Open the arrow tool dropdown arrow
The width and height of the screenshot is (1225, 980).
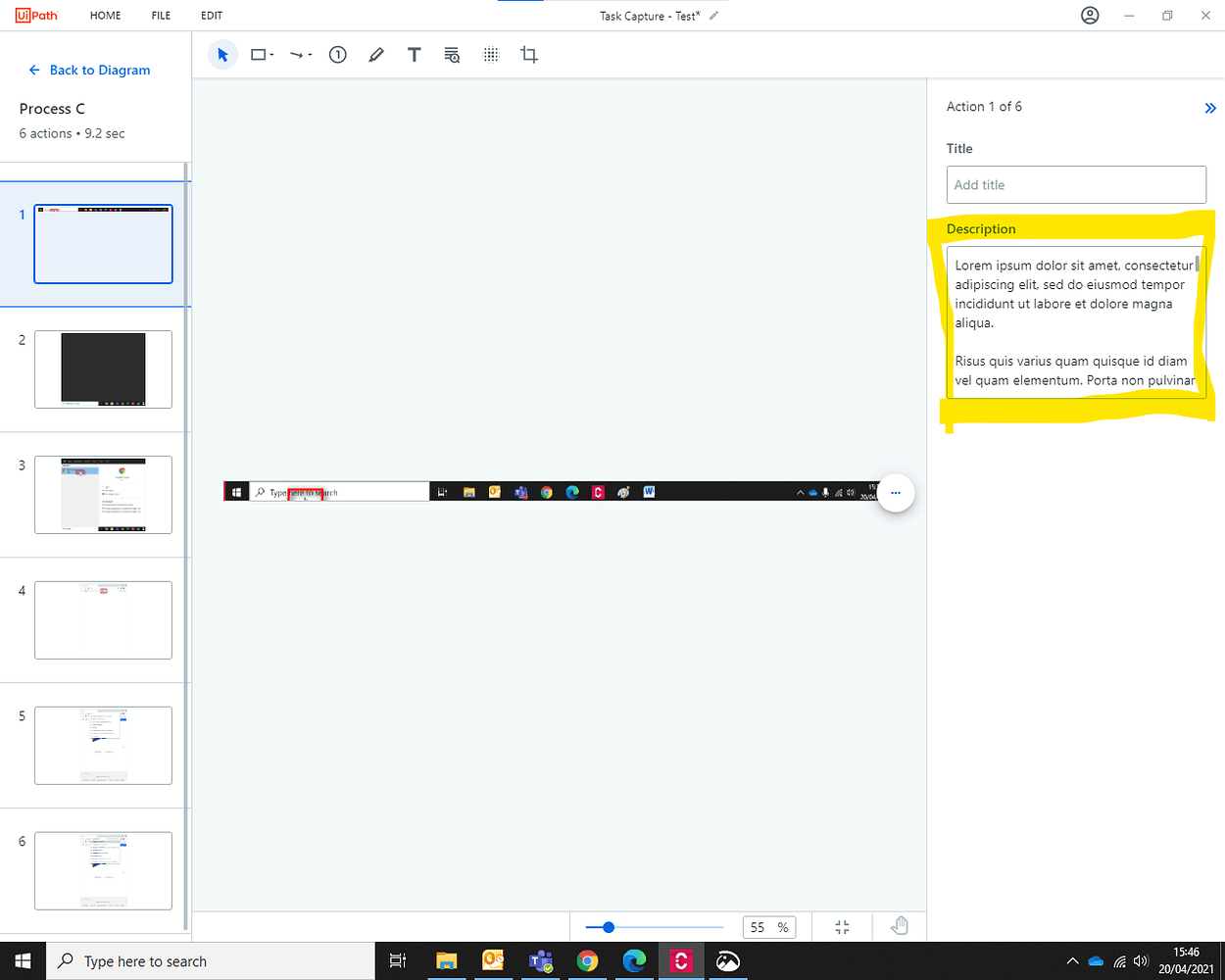[x=308, y=55]
